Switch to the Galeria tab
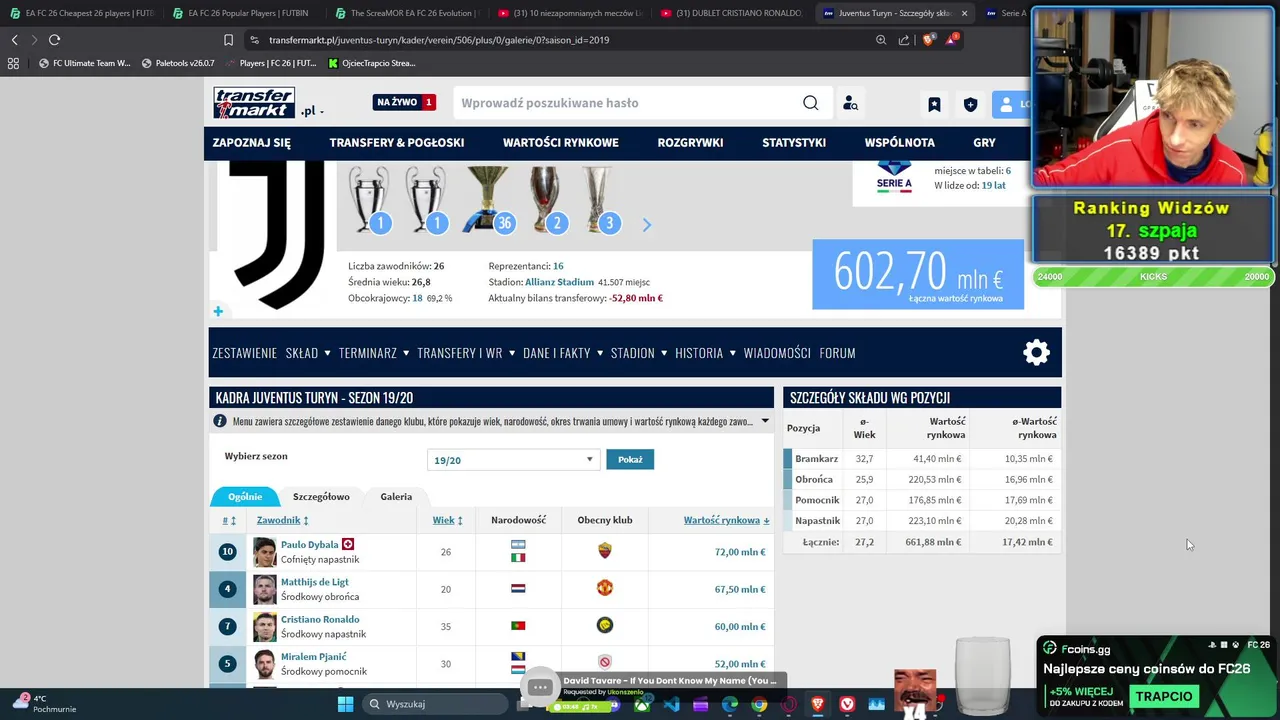Screen dimensions: 1280x720 click(x=396, y=497)
